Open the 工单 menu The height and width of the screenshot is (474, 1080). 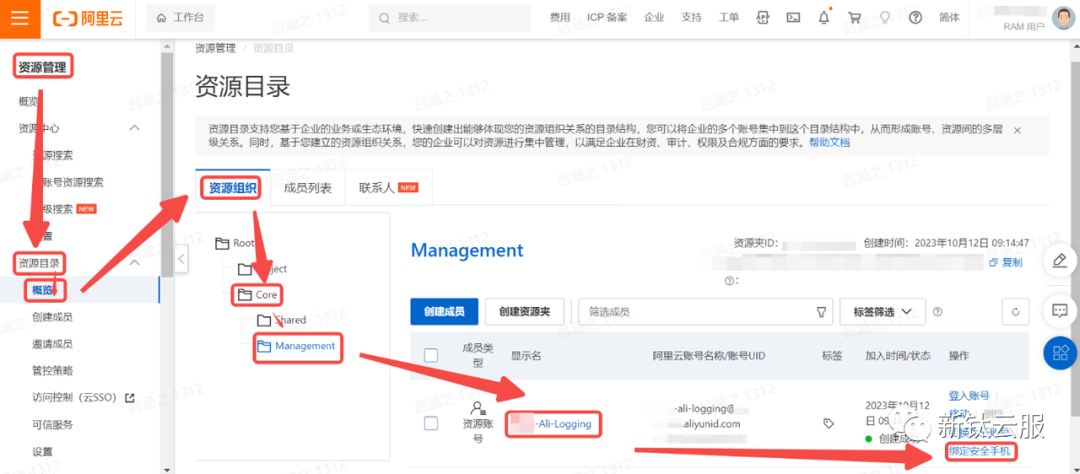[x=729, y=18]
